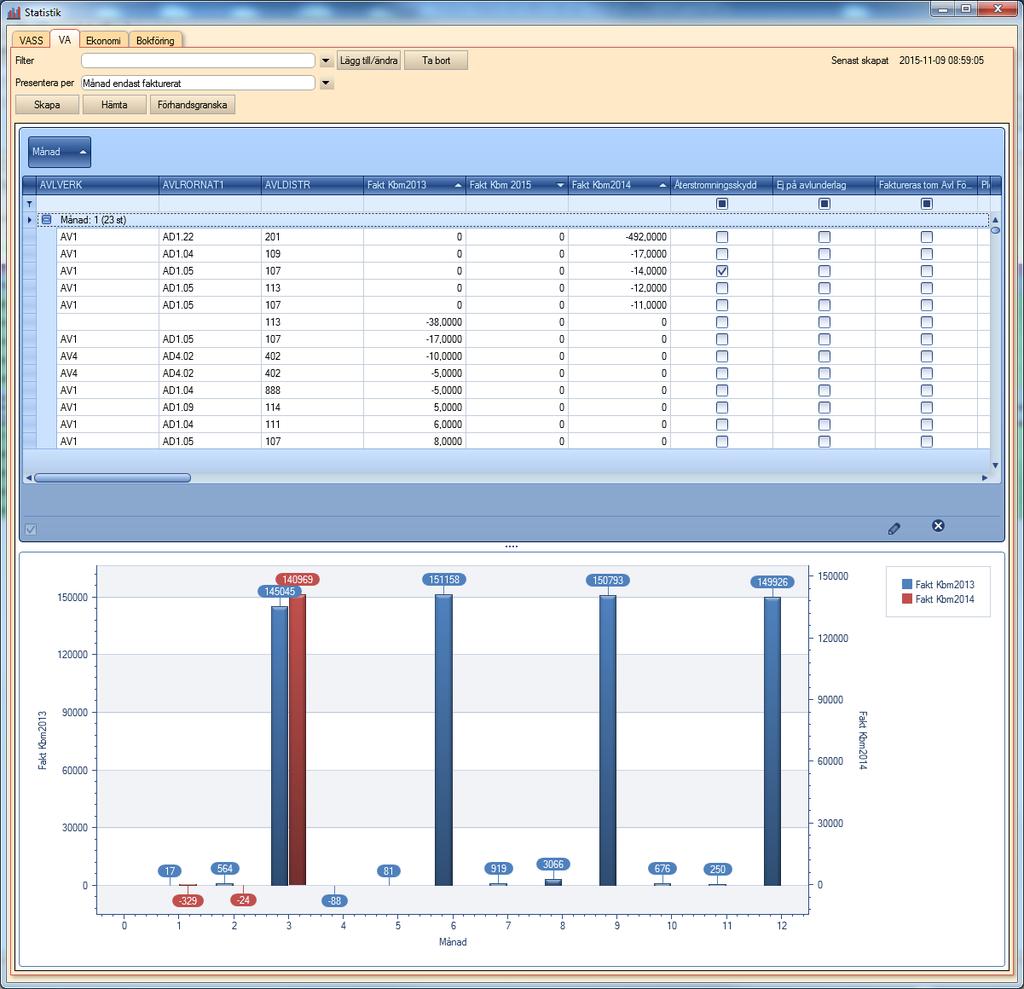Viewport: 1024px width, 989px height.
Task: Check Återströmningsskydd for AD1.09 row
Action: point(722,408)
